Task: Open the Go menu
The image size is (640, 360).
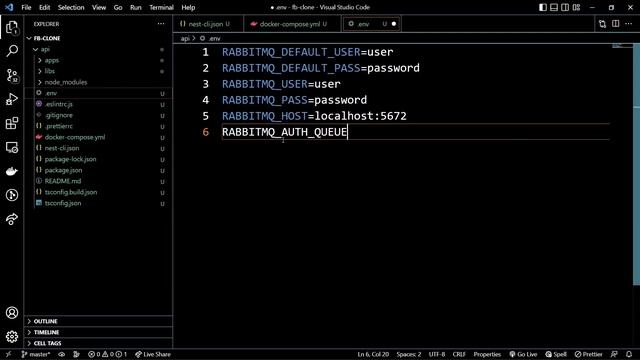Action: coord(118,7)
